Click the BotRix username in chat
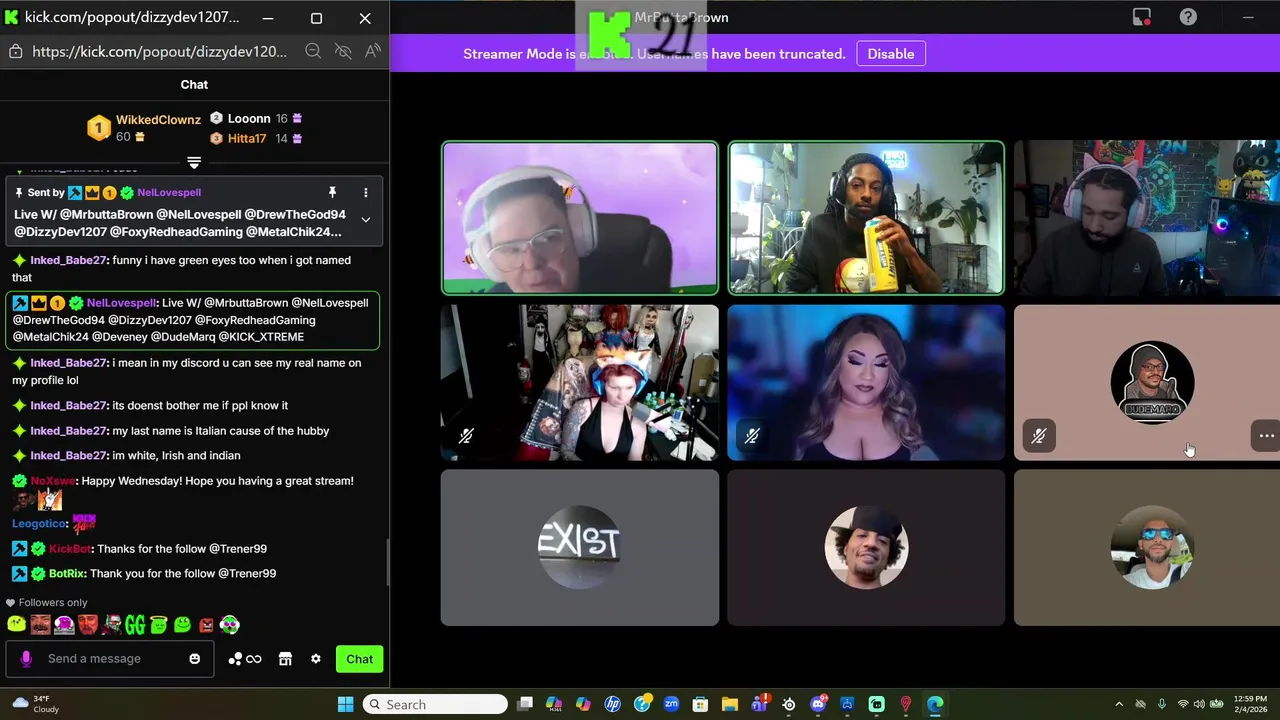 [x=67, y=573]
